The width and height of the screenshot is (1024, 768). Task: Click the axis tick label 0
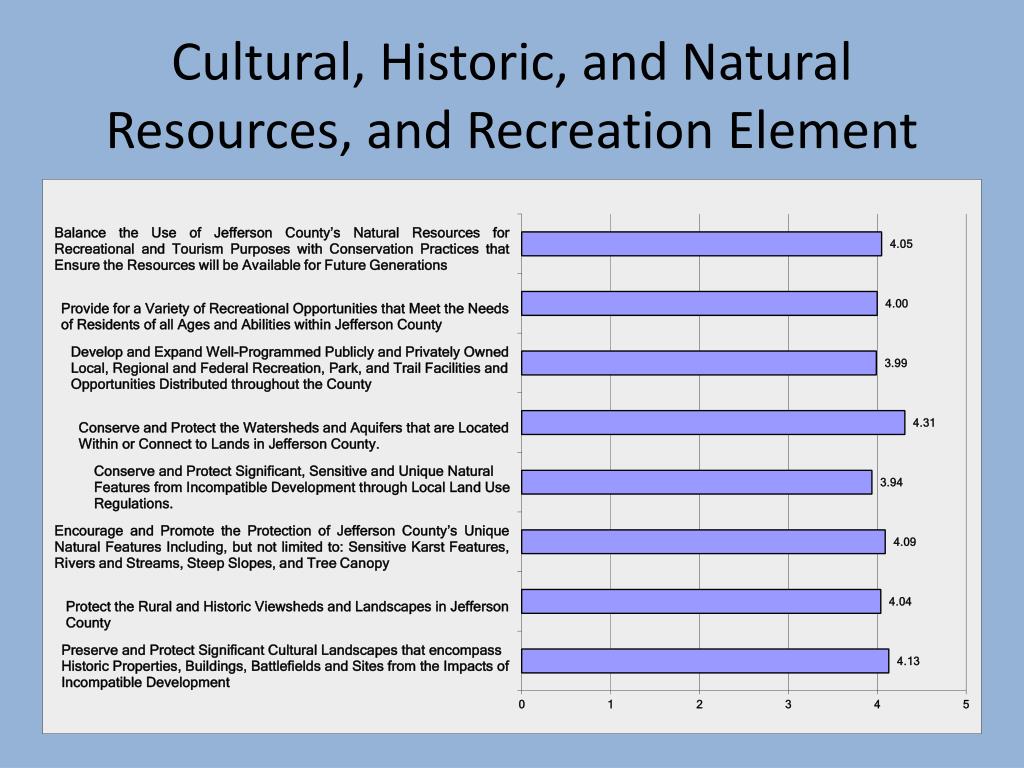coord(522,705)
